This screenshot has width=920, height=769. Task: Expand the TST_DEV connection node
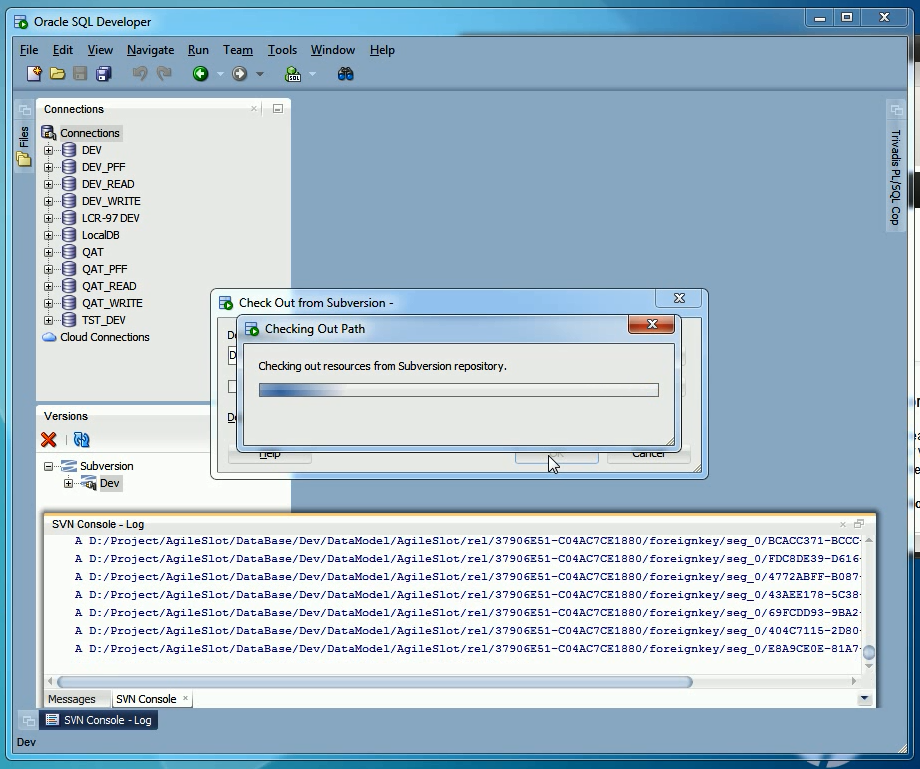click(49, 320)
